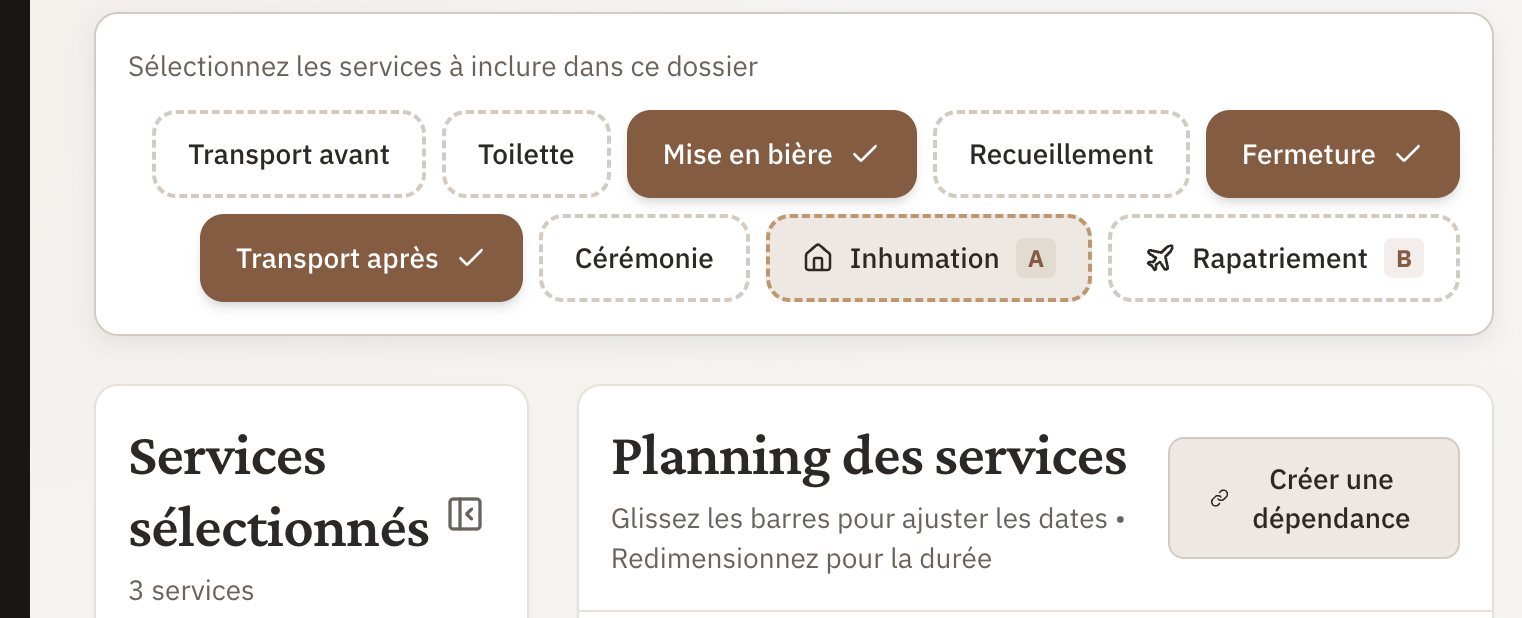Click the B badge on the Rapatriement chip
Screen dimensions: 1522x618
(x=1404, y=259)
